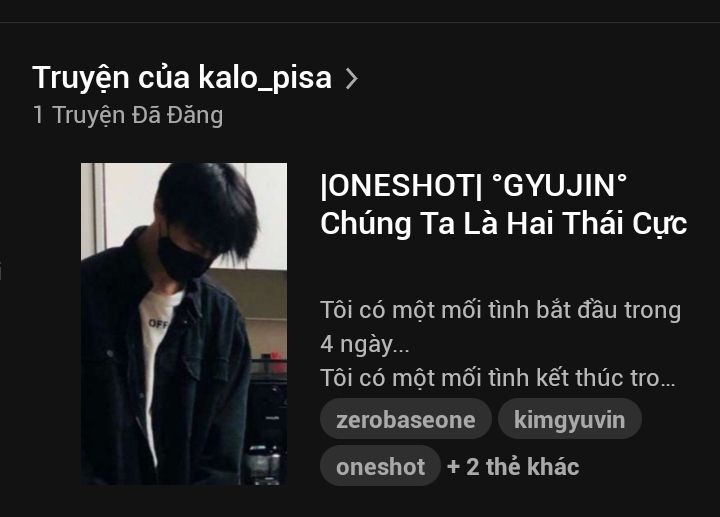Expand '+ 2 thẻ khác' more tags
This screenshot has height=517, width=720.
[513, 466]
